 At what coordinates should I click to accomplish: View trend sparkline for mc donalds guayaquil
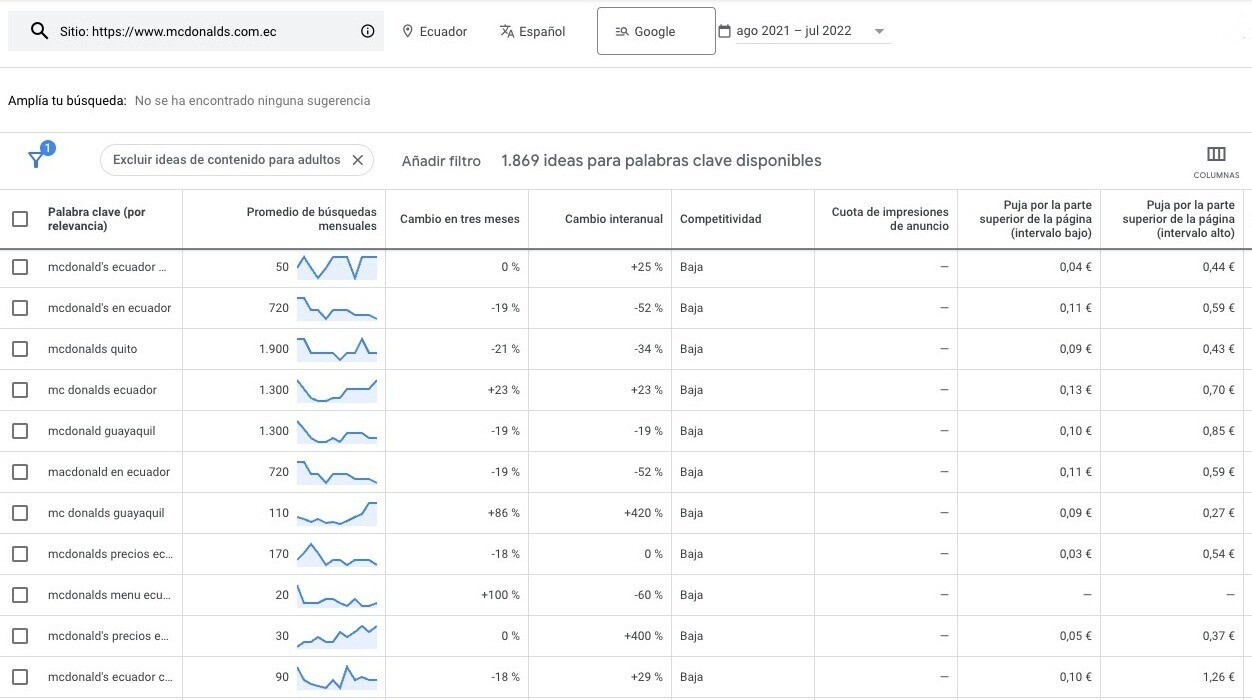(337, 513)
